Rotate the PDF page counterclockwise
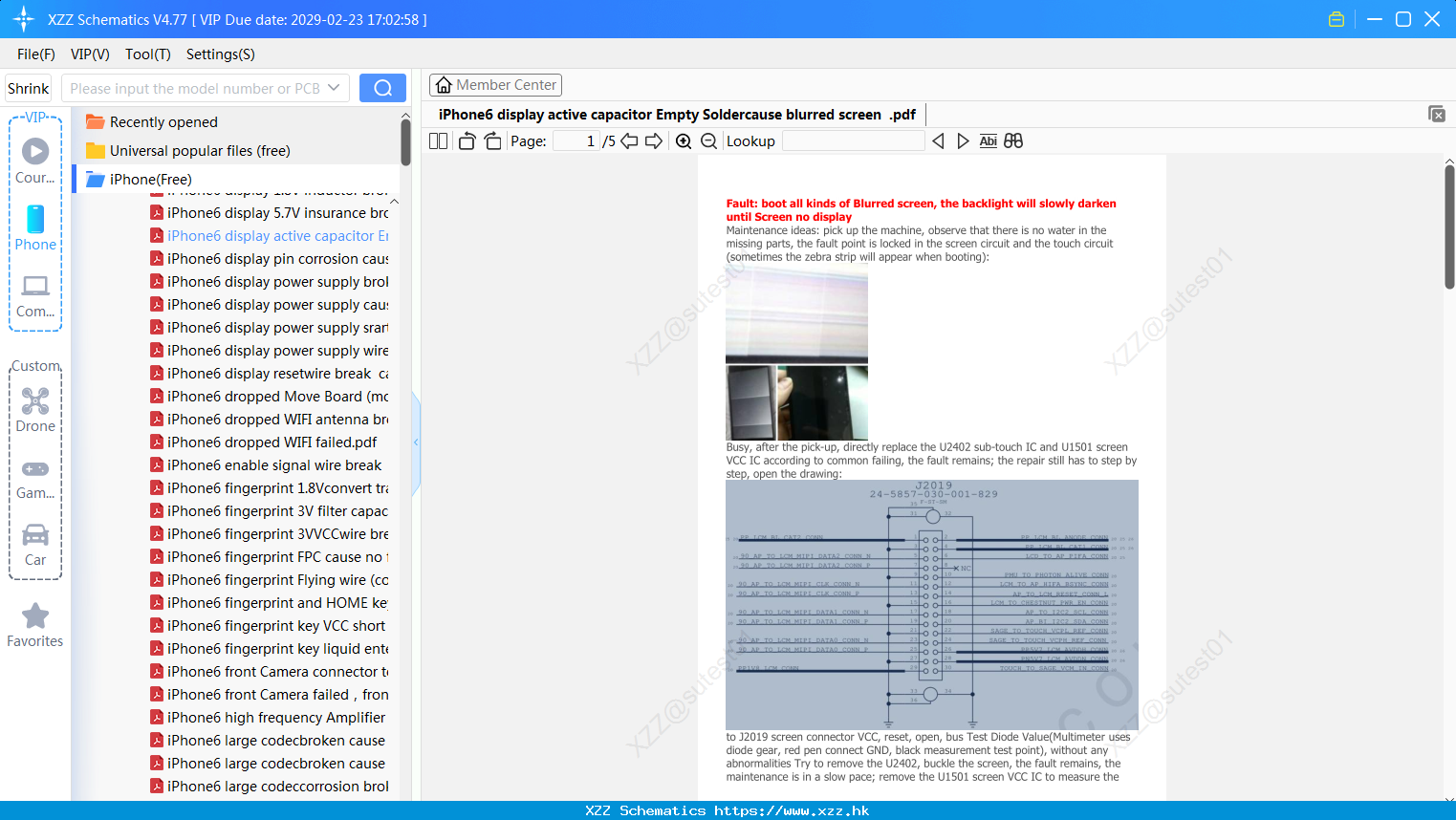Viewport: 1456px width, 820px height. (467, 141)
